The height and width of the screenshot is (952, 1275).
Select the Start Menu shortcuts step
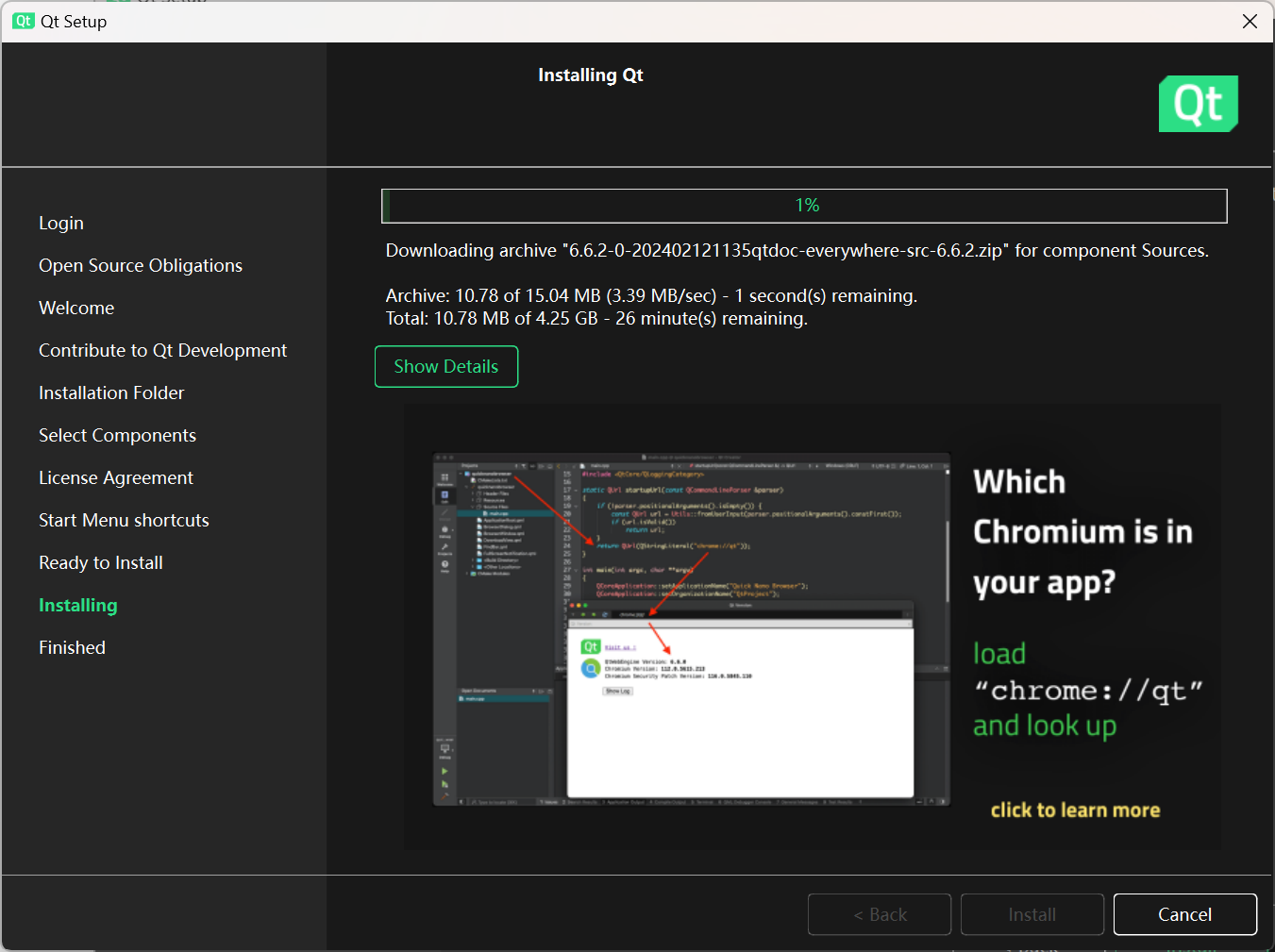pos(124,521)
